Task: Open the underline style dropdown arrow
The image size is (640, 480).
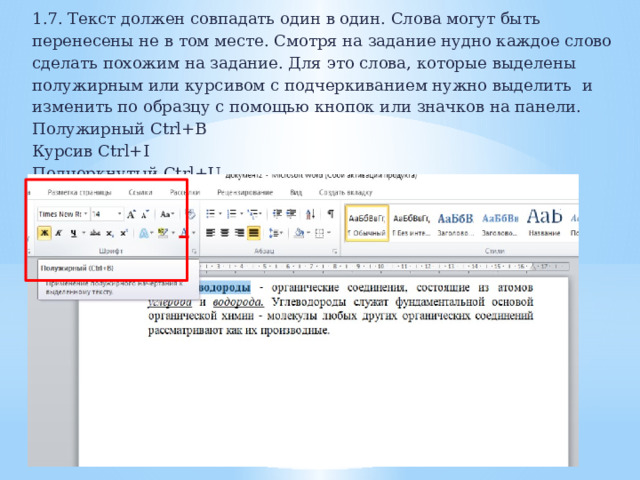Action: coord(83,233)
